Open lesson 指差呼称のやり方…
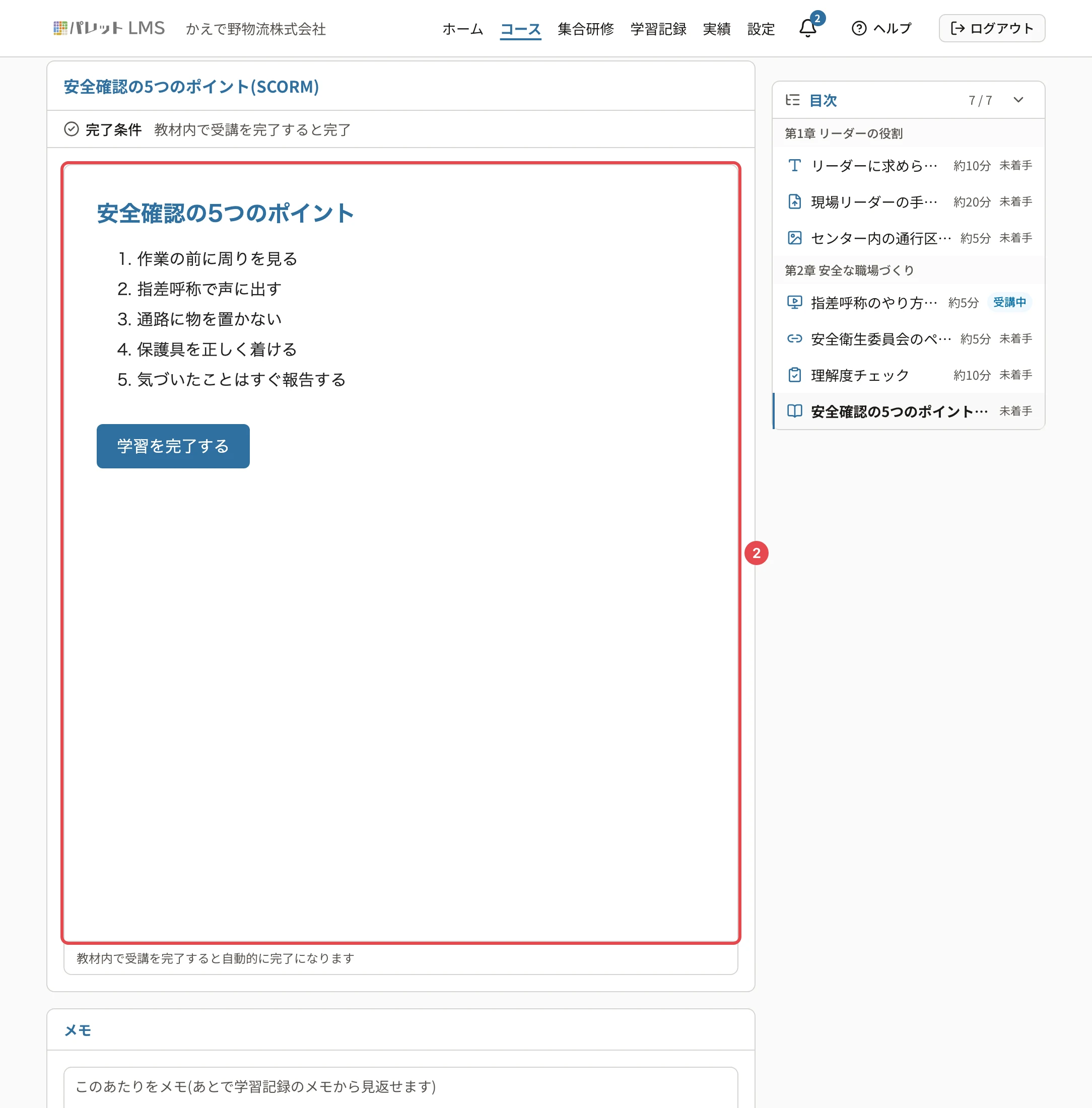 pyautogui.click(x=909, y=302)
